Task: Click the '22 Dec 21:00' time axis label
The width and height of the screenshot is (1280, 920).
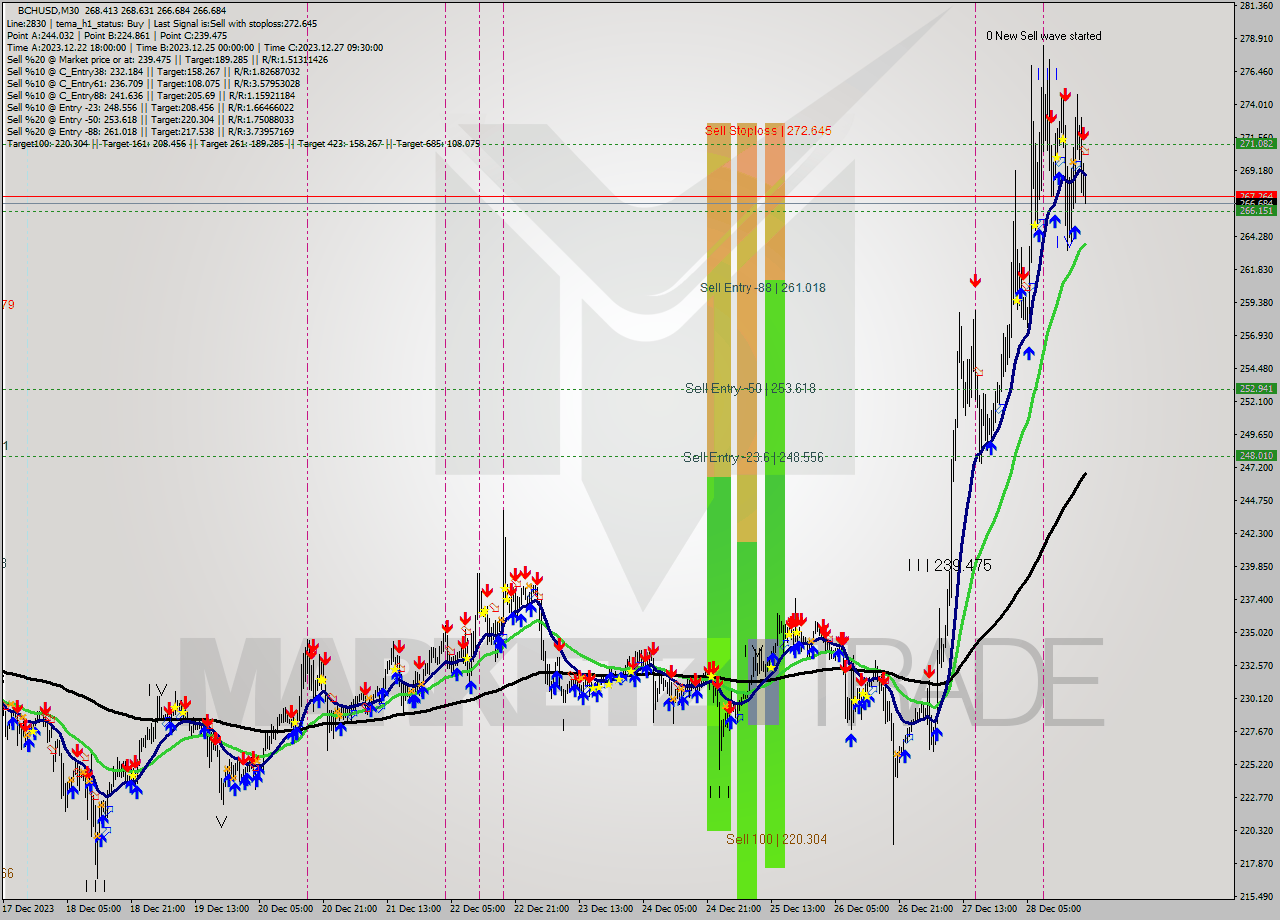Action: [542, 910]
